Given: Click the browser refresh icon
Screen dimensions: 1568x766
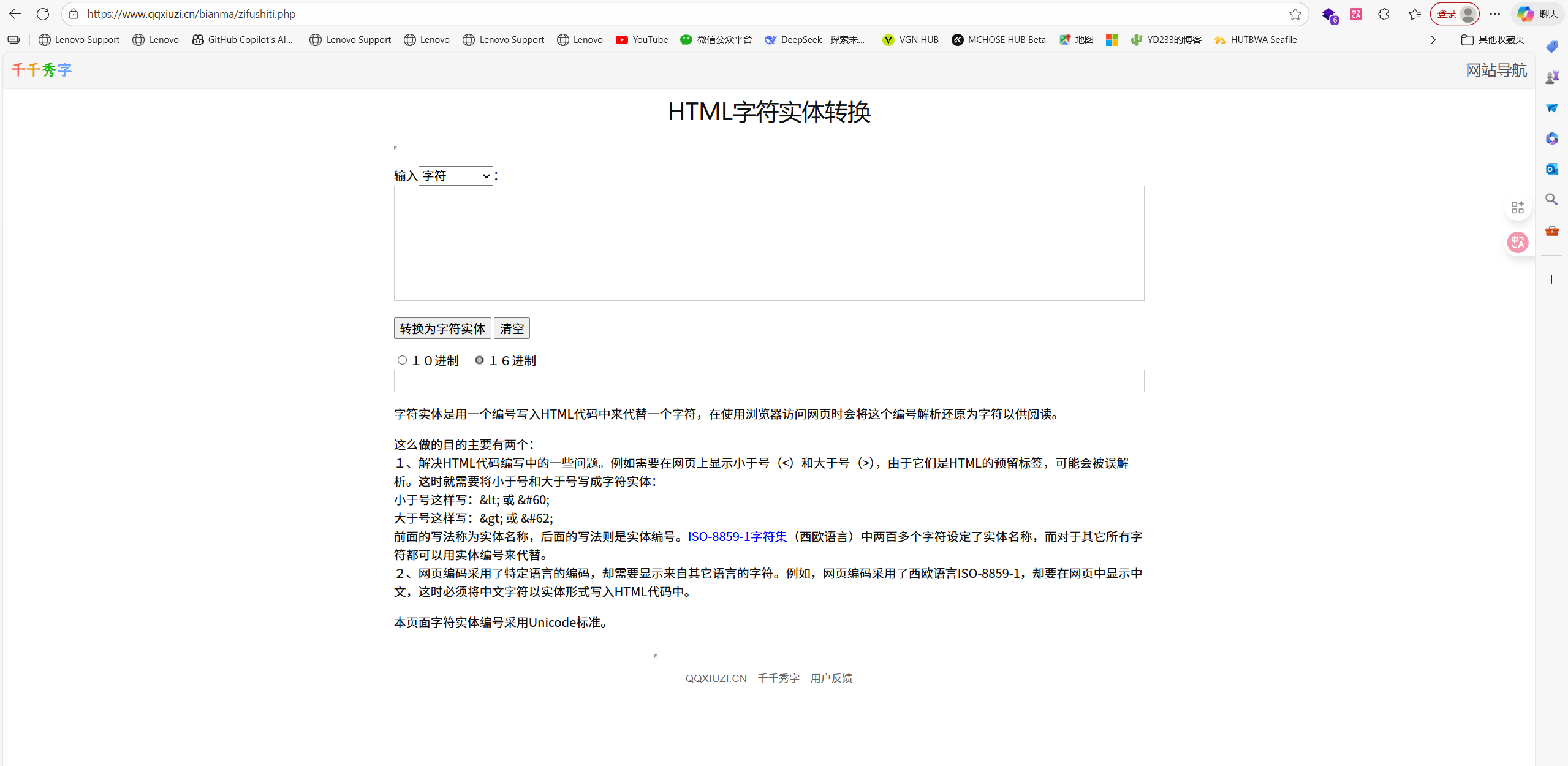Looking at the screenshot, I should pos(43,13).
